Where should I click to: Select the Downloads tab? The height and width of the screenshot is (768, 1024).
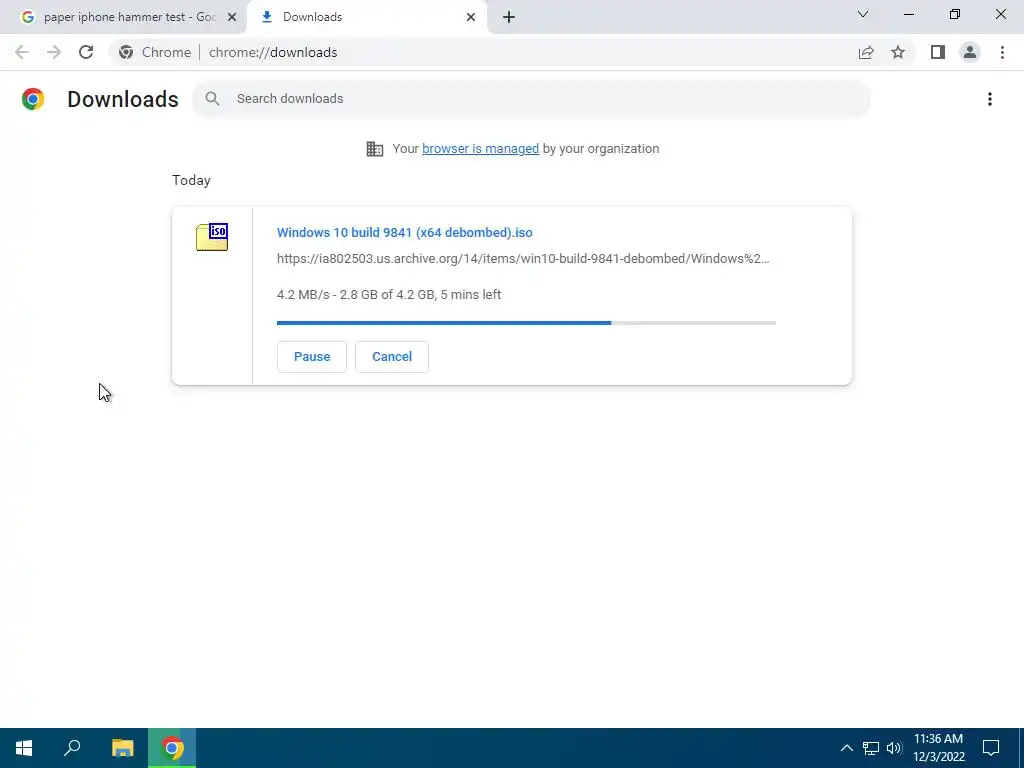pyautogui.click(x=366, y=17)
